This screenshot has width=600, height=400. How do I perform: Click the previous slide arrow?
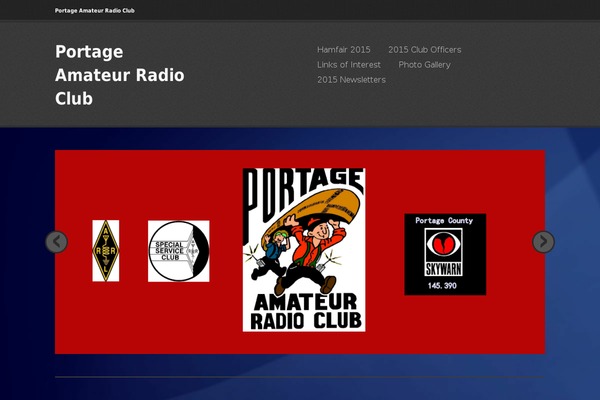tap(57, 242)
